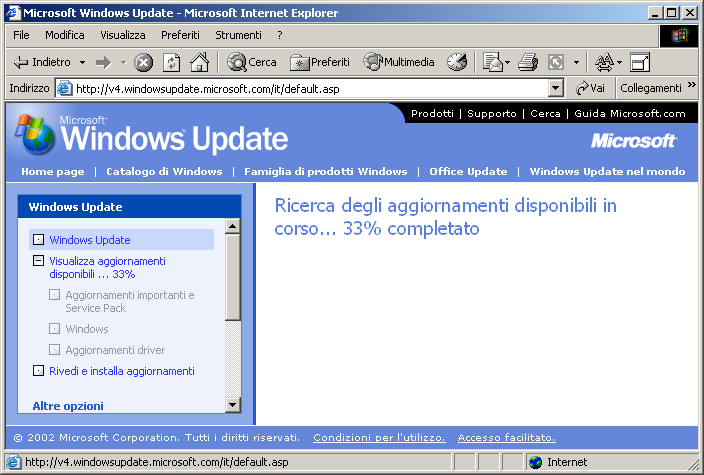This screenshot has width=704, height=475.
Task: Click the Vai go button
Action: point(590,88)
